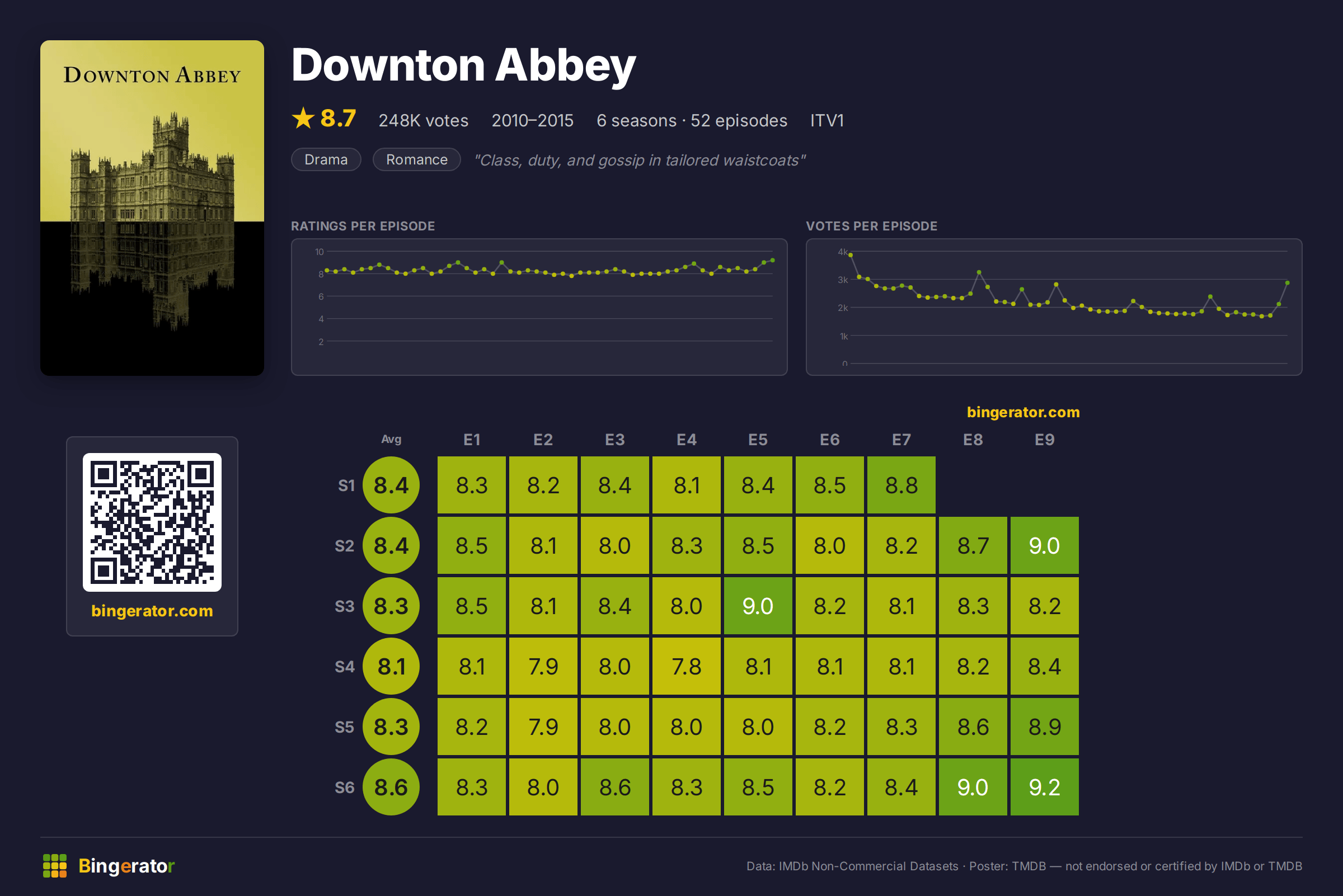Screen dimensions: 1343x896
Task: Click the QR code image
Action: 152,522
